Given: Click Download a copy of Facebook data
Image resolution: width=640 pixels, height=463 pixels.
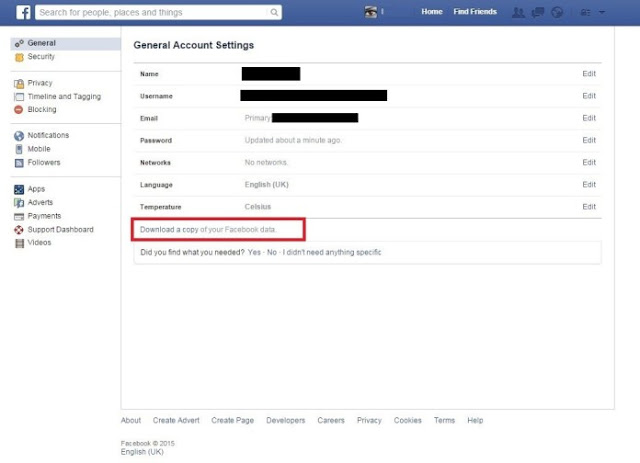Looking at the screenshot, I should [169, 229].
